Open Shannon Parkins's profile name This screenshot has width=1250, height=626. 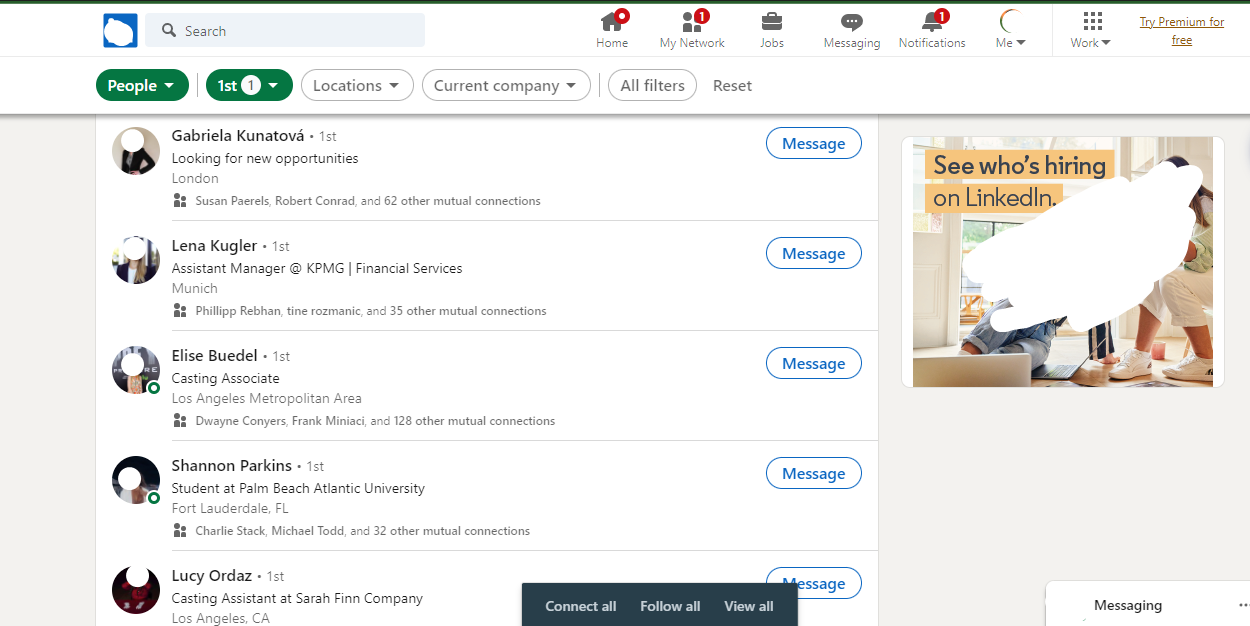[x=232, y=465]
